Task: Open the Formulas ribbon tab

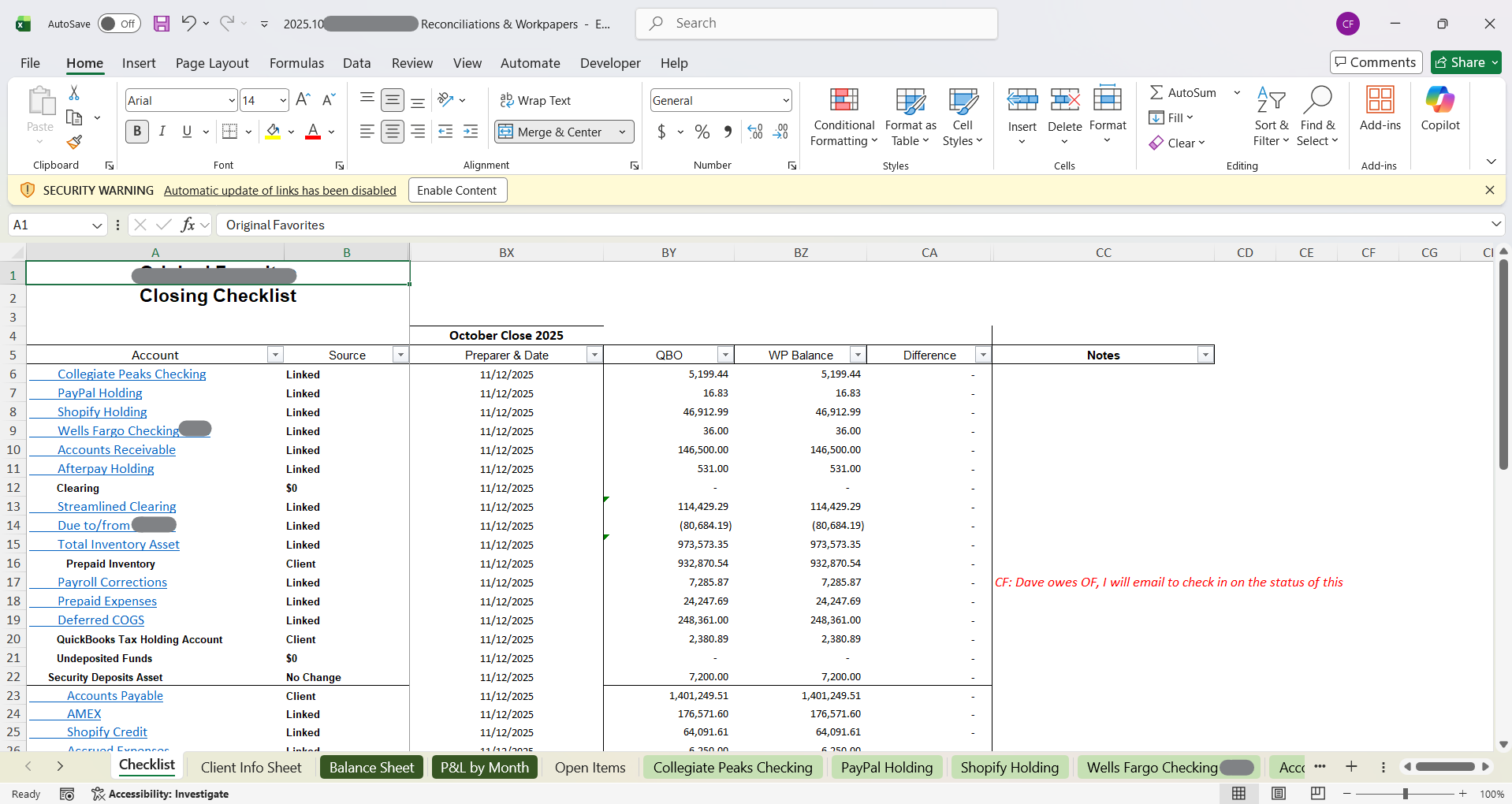Action: point(296,63)
